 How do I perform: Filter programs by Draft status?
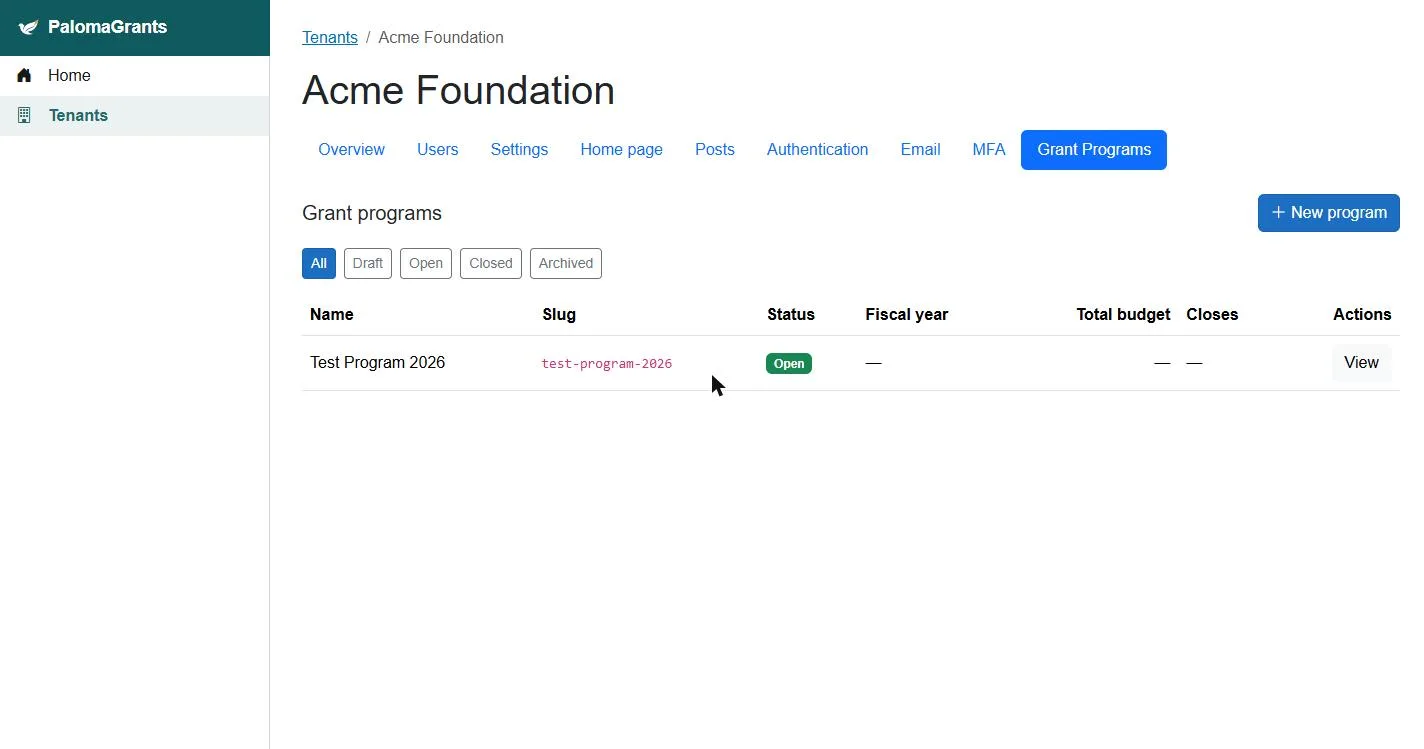[x=367, y=263]
